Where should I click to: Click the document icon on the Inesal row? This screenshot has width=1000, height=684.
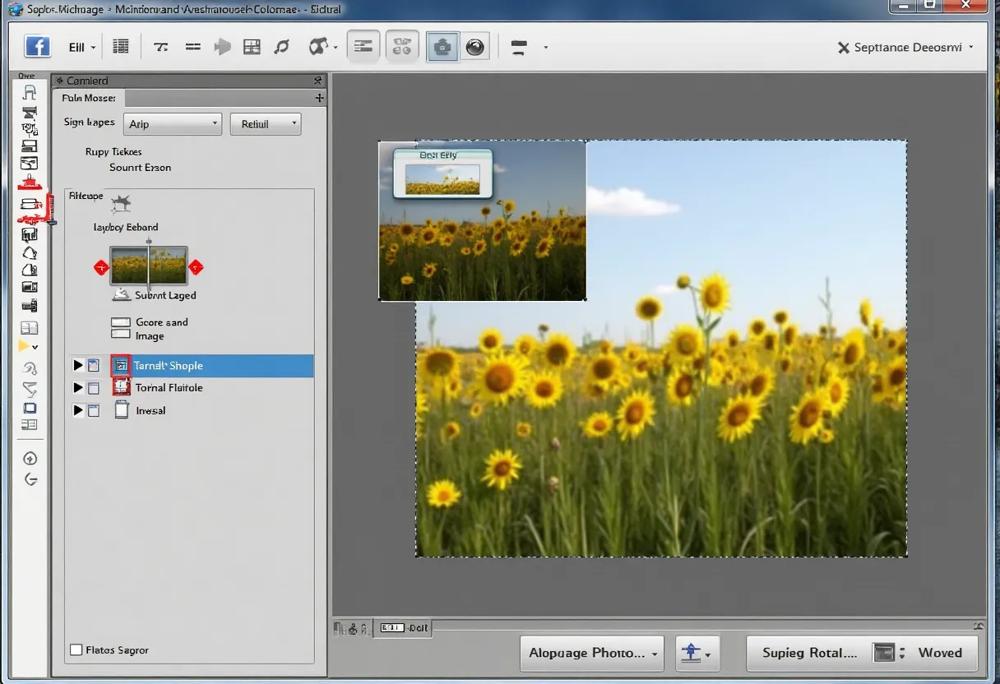(121, 410)
